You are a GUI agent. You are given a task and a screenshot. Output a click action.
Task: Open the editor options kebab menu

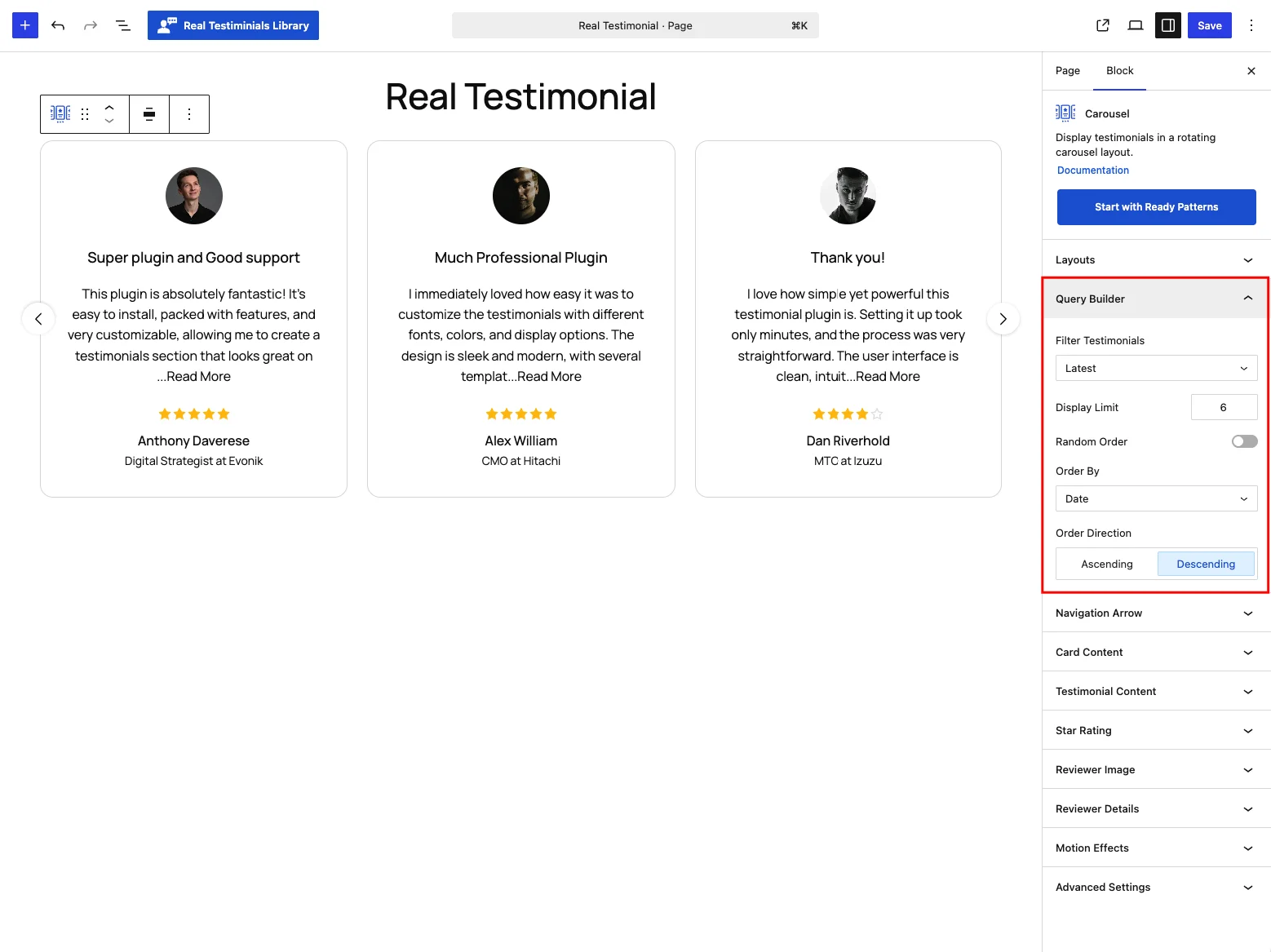(1251, 25)
